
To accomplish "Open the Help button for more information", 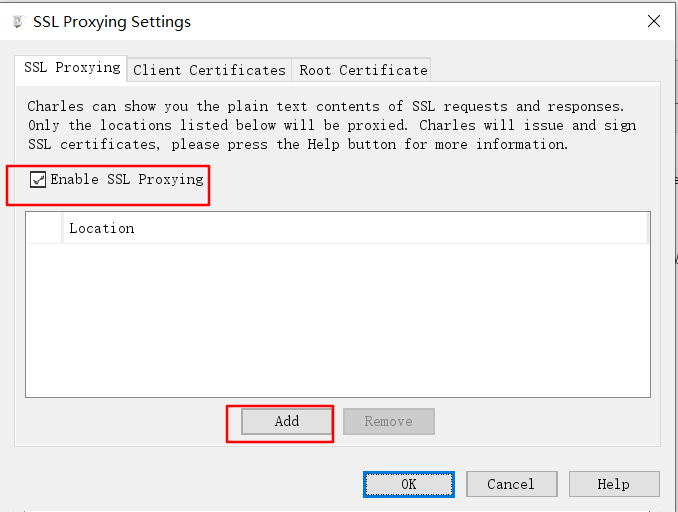I will pyautogui.click(x=613, y=484).
